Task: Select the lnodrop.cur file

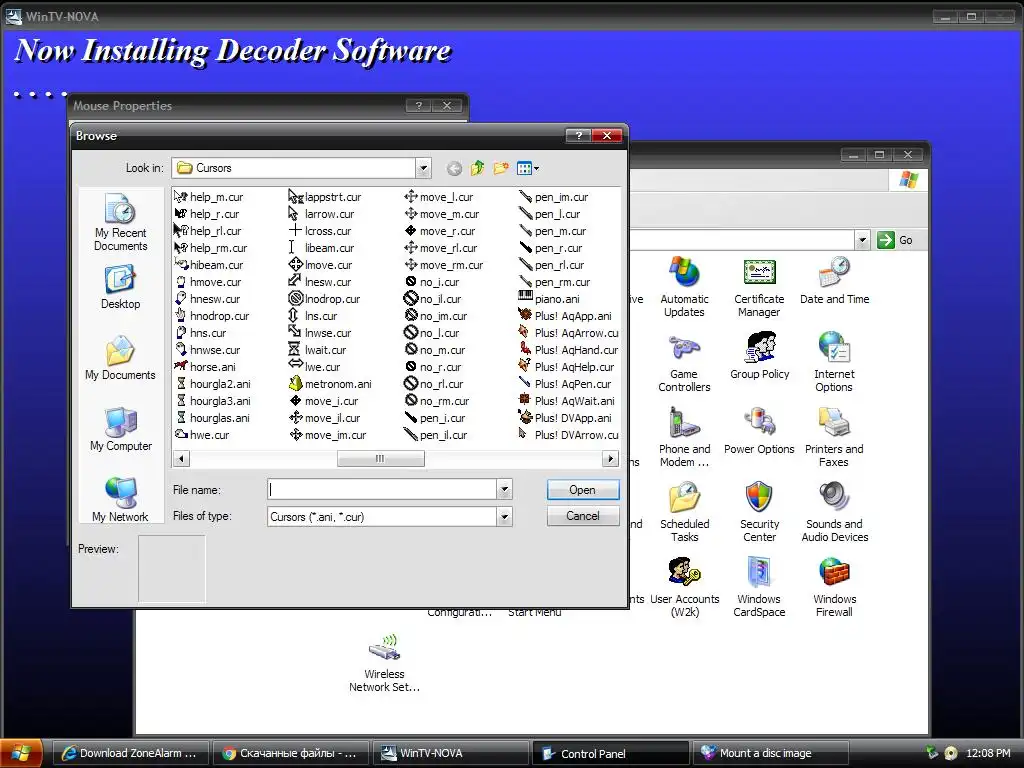Action: click(x=325, y=298)
